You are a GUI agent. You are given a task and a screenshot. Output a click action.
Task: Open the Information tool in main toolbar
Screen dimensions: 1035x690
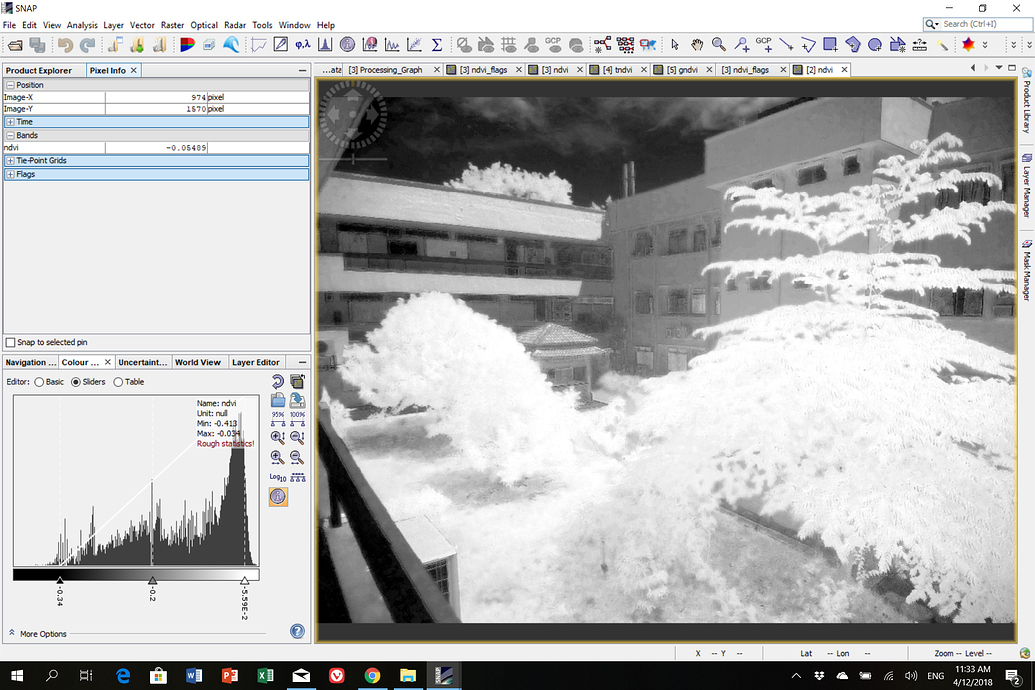[x=347, y=44]
